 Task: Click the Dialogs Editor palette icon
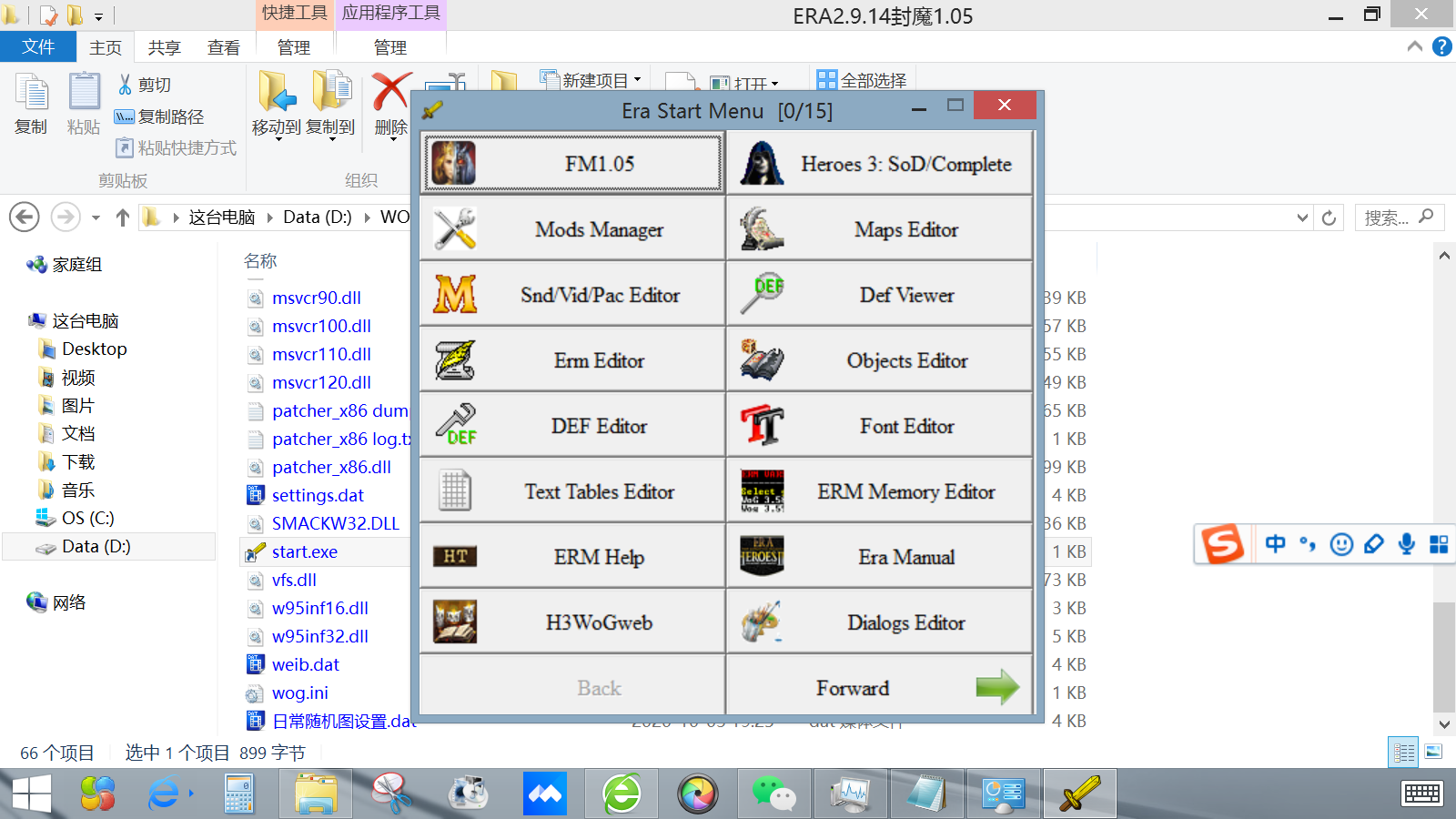click(763, 622)
